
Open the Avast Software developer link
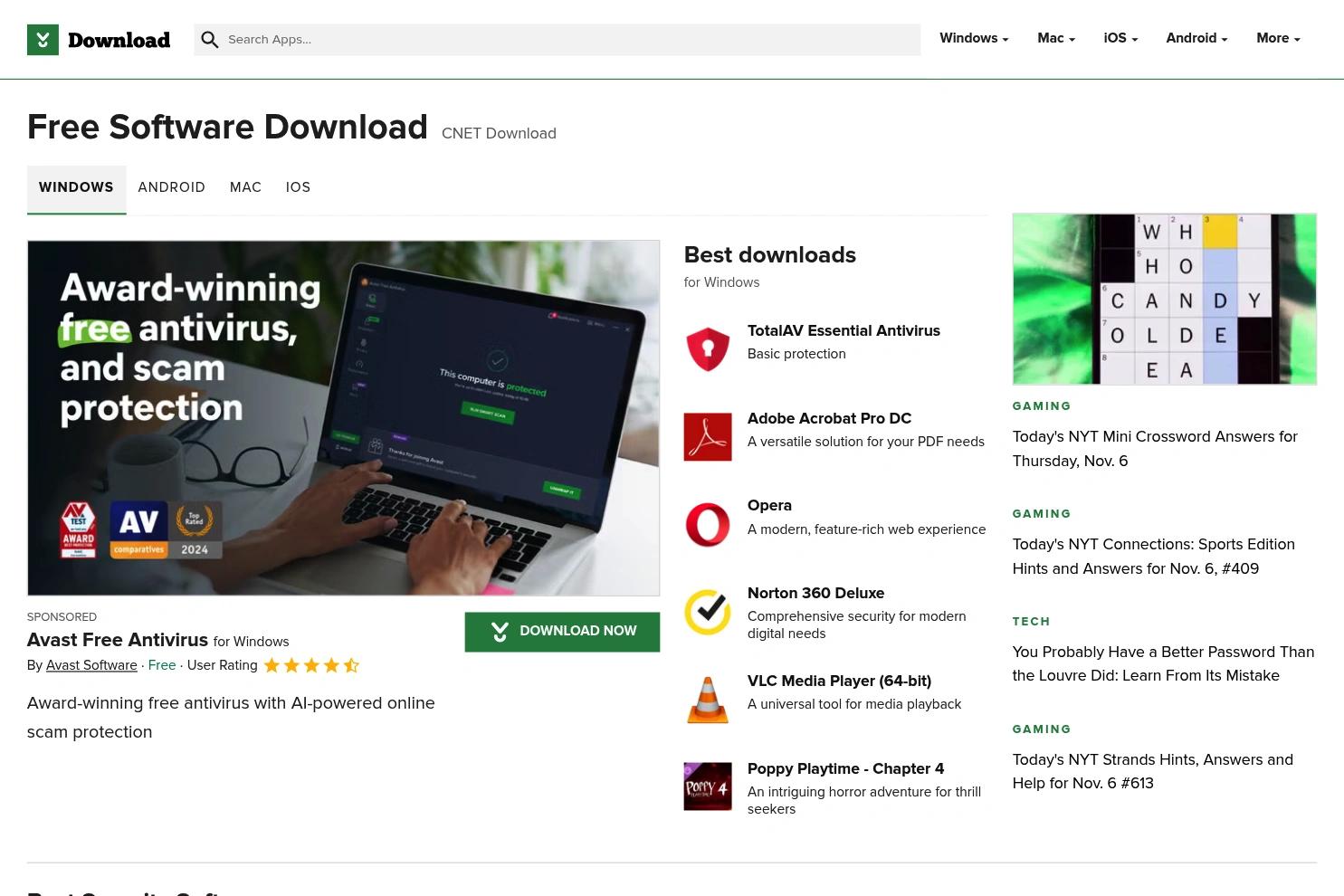coord(91,665)
